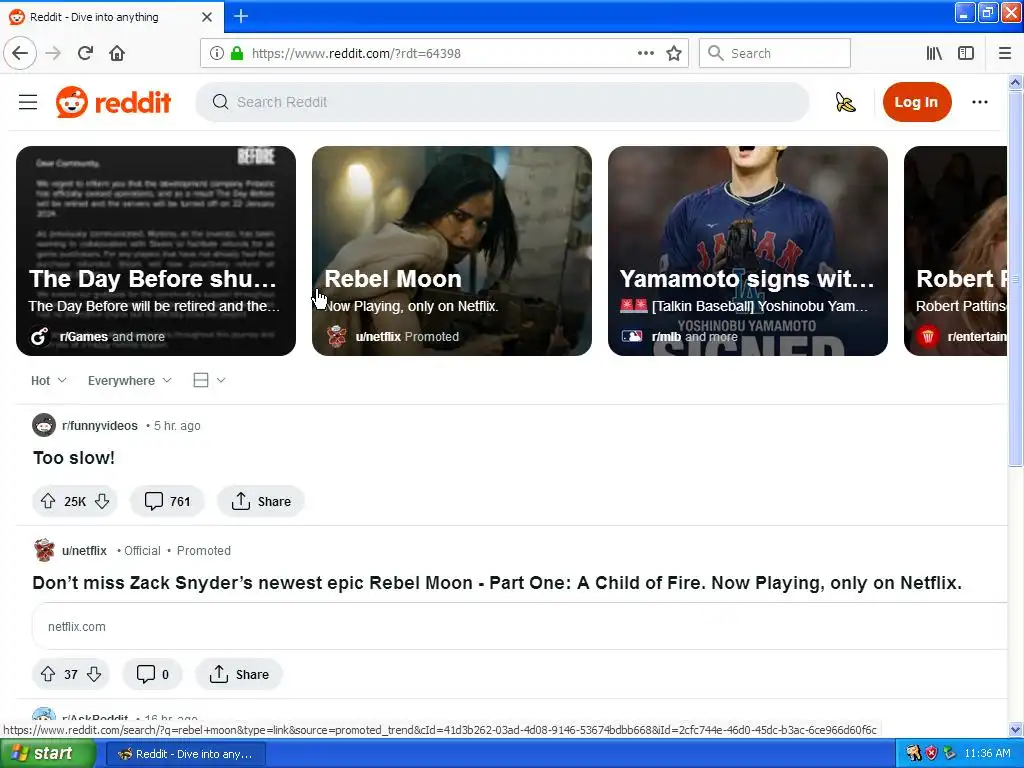
Task: Click the Log In button
Action: [x=916, y=102]
